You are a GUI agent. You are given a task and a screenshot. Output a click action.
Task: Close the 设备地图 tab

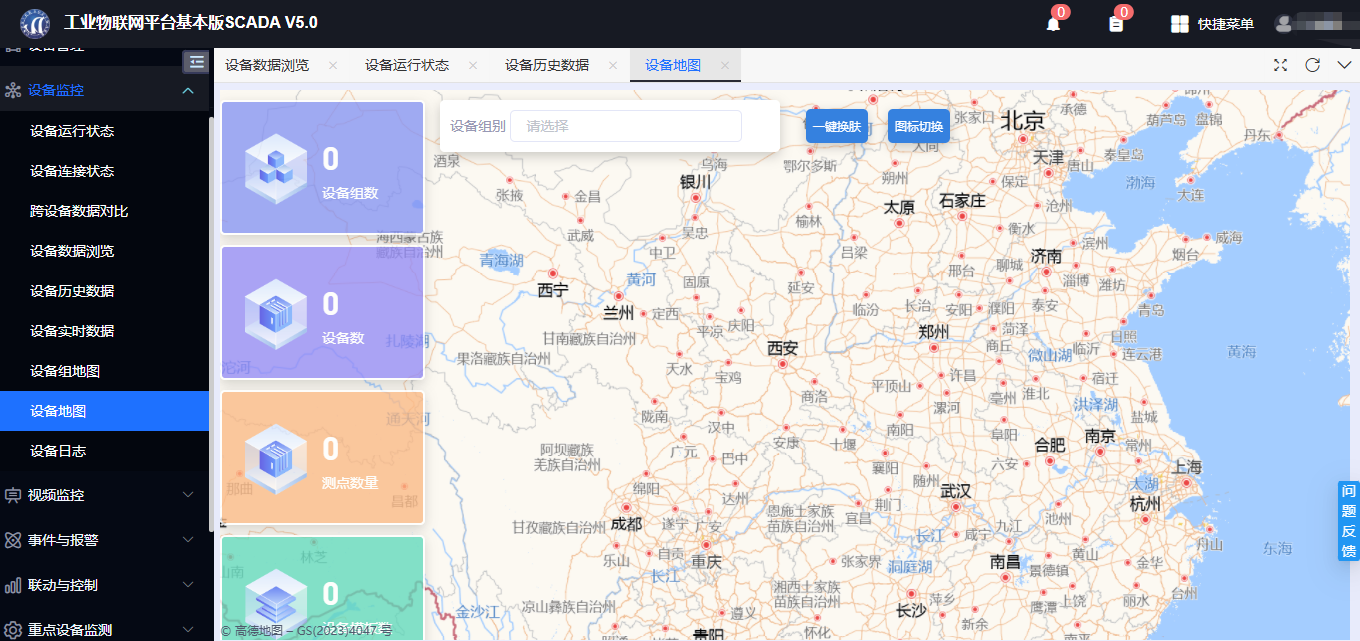(725, 66)
